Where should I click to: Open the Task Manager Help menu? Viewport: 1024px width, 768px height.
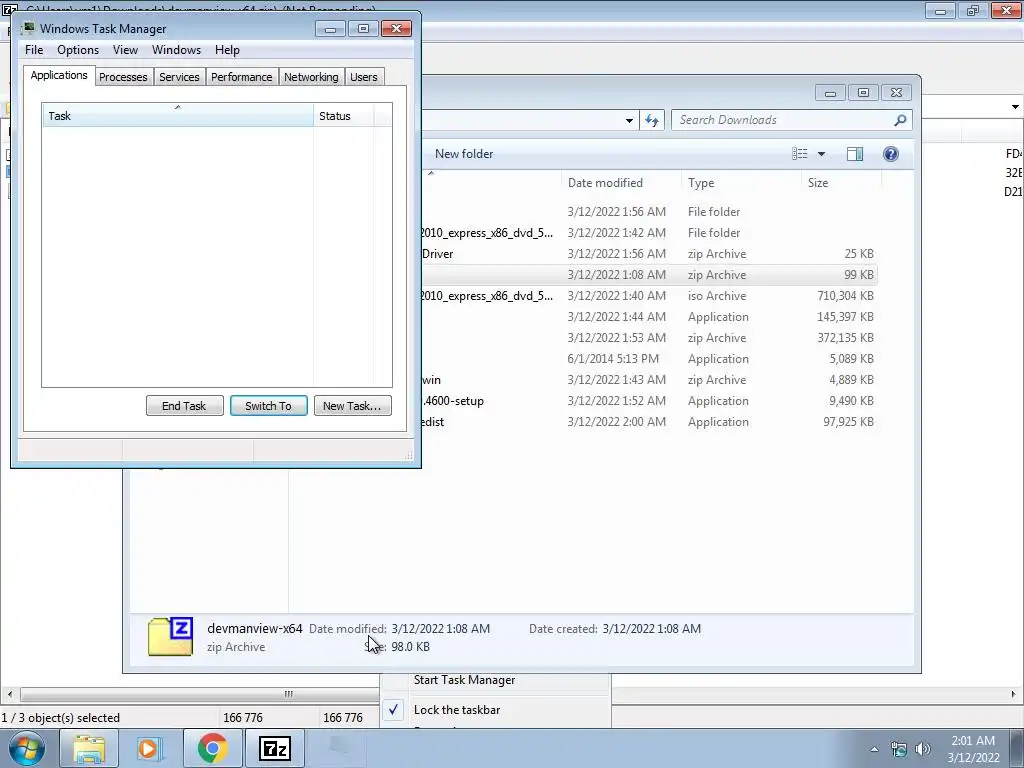point(227,50)
